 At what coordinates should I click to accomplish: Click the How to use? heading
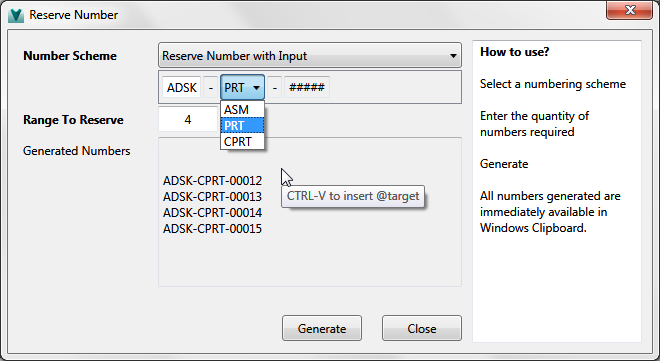click(515, 52)
